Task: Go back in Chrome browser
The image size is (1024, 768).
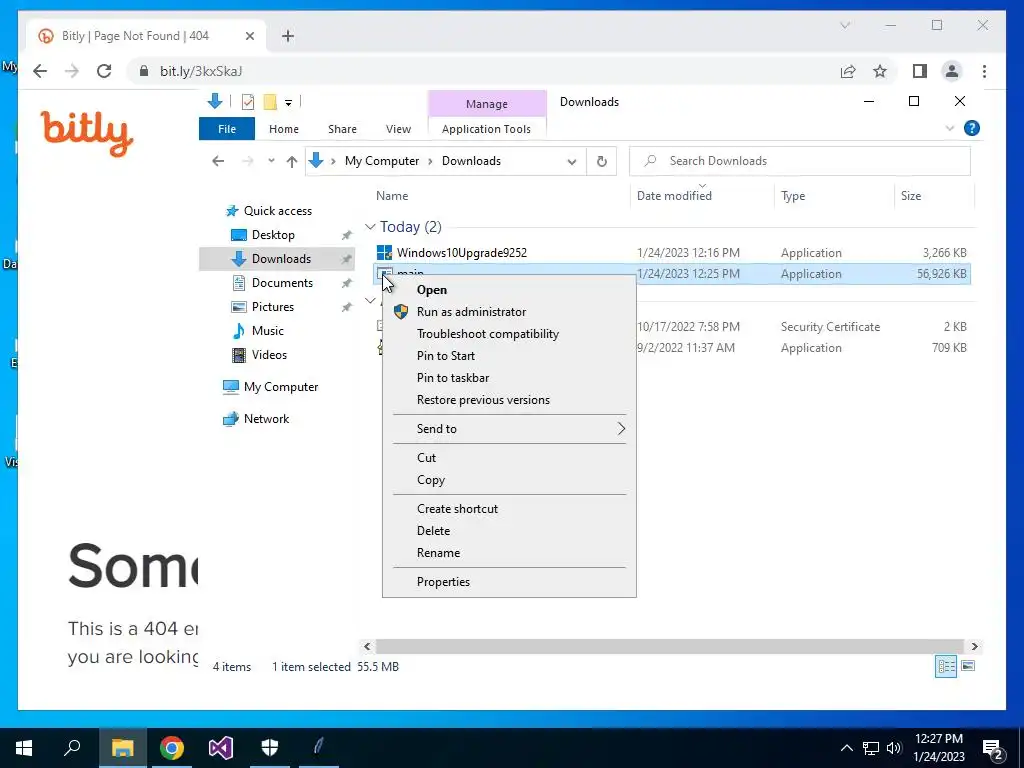Action: tap(40, 71)
